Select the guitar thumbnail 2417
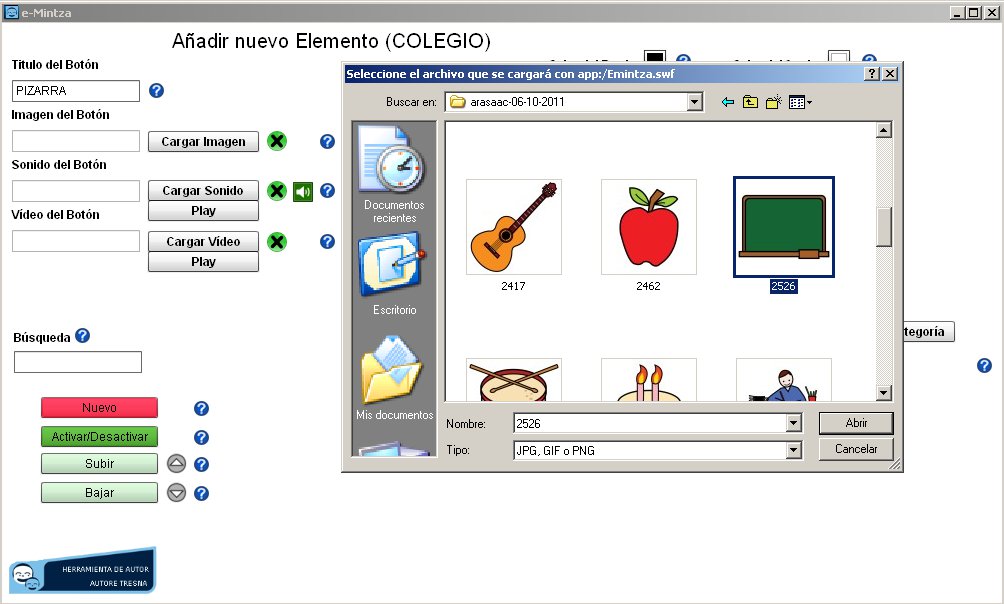This screenshot has height=604, width=1004. coord(514,227)
